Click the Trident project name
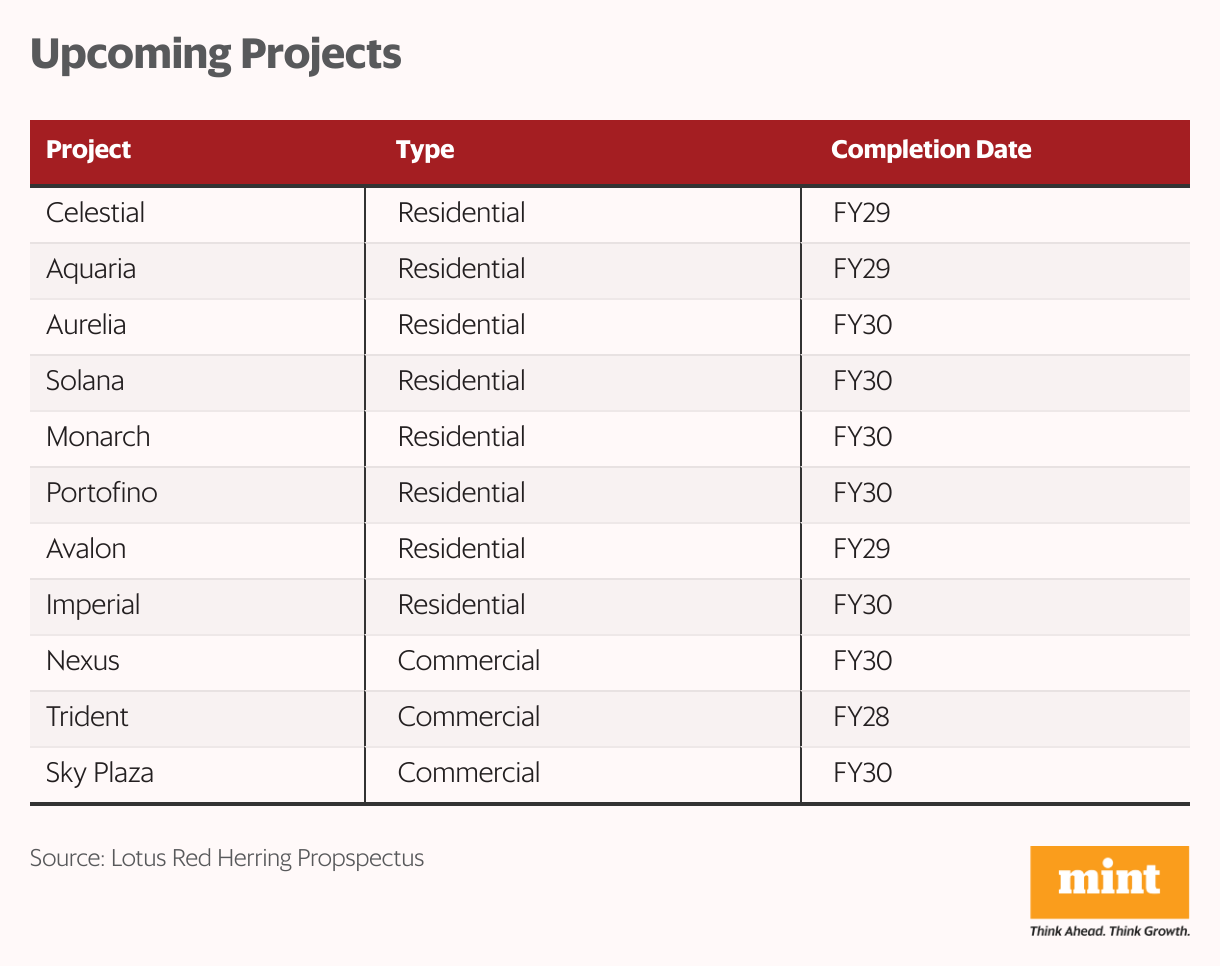The height and width of the screenshot is (966, 1220). pos(87,717)
